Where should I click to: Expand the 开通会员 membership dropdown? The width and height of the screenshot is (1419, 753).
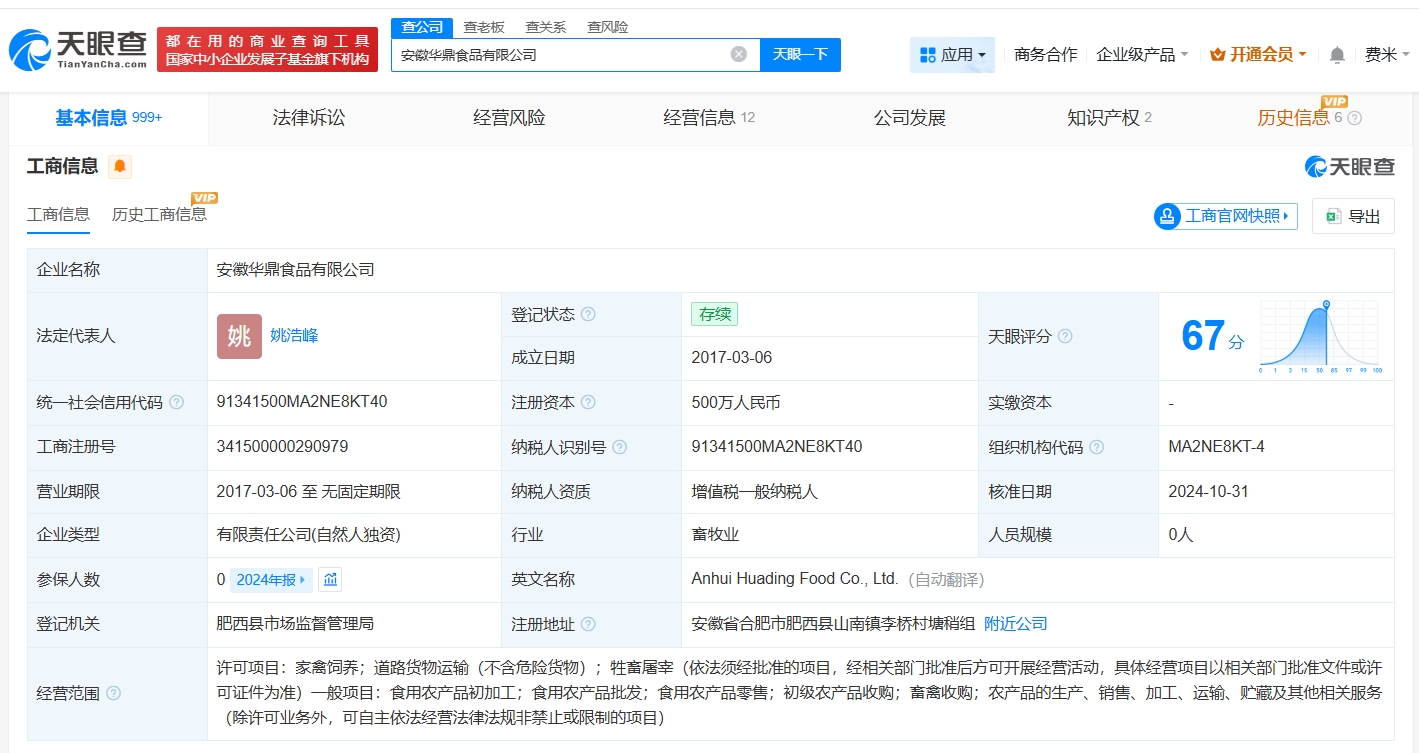coord(1258,55)
